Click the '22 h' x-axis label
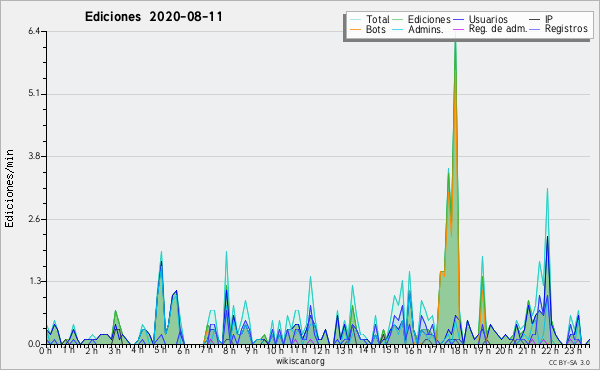600x370 pixels. [551, 350]
